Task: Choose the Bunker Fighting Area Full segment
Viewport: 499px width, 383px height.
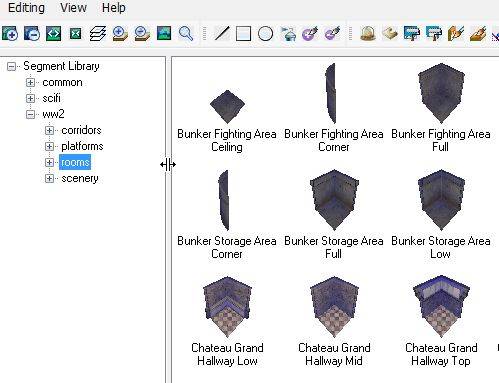Action: click(x=441, y=108)
